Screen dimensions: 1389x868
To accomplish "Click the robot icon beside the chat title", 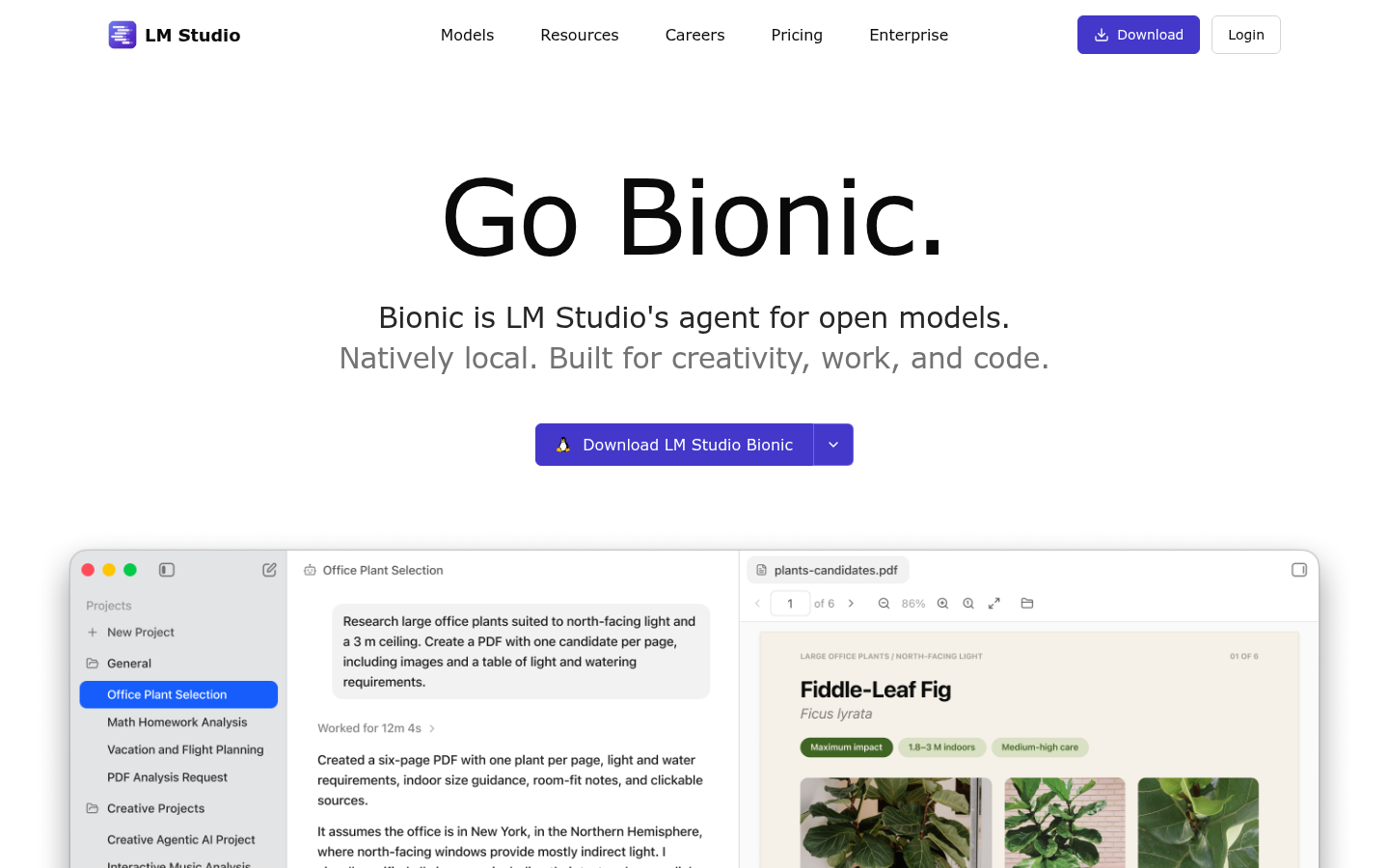I will [310, 570].
